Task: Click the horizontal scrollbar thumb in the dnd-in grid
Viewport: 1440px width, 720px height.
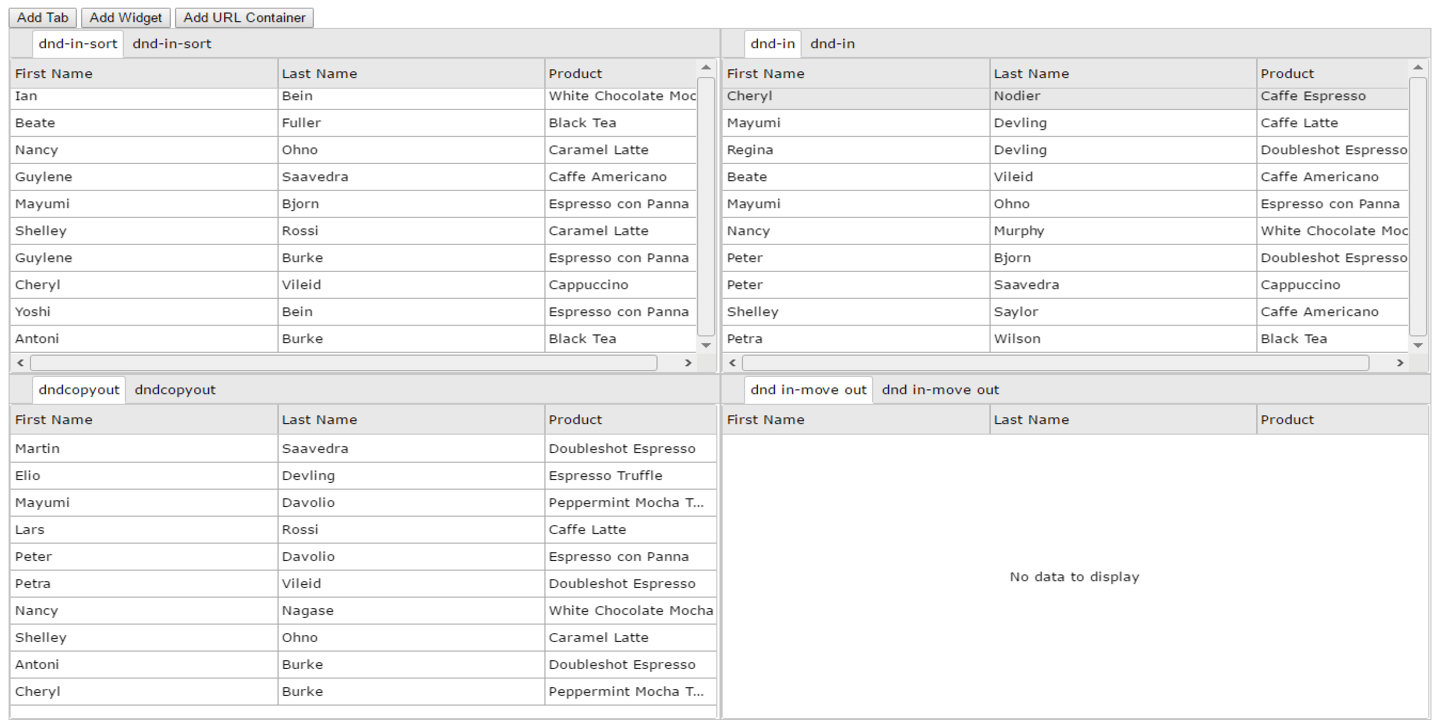Action: pos(1056,363)
